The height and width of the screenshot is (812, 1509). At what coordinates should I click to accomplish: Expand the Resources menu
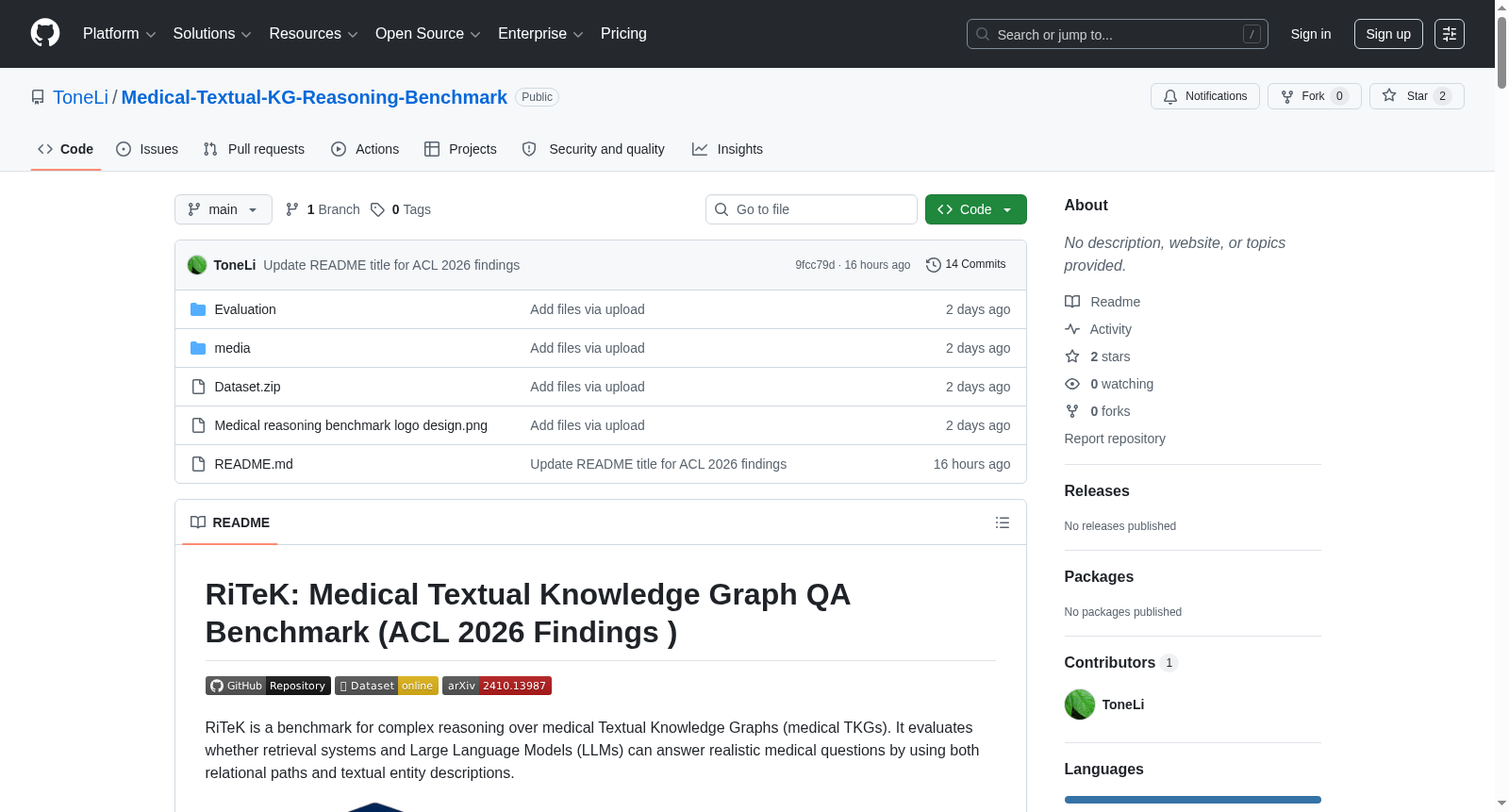(x=313, y=34)
